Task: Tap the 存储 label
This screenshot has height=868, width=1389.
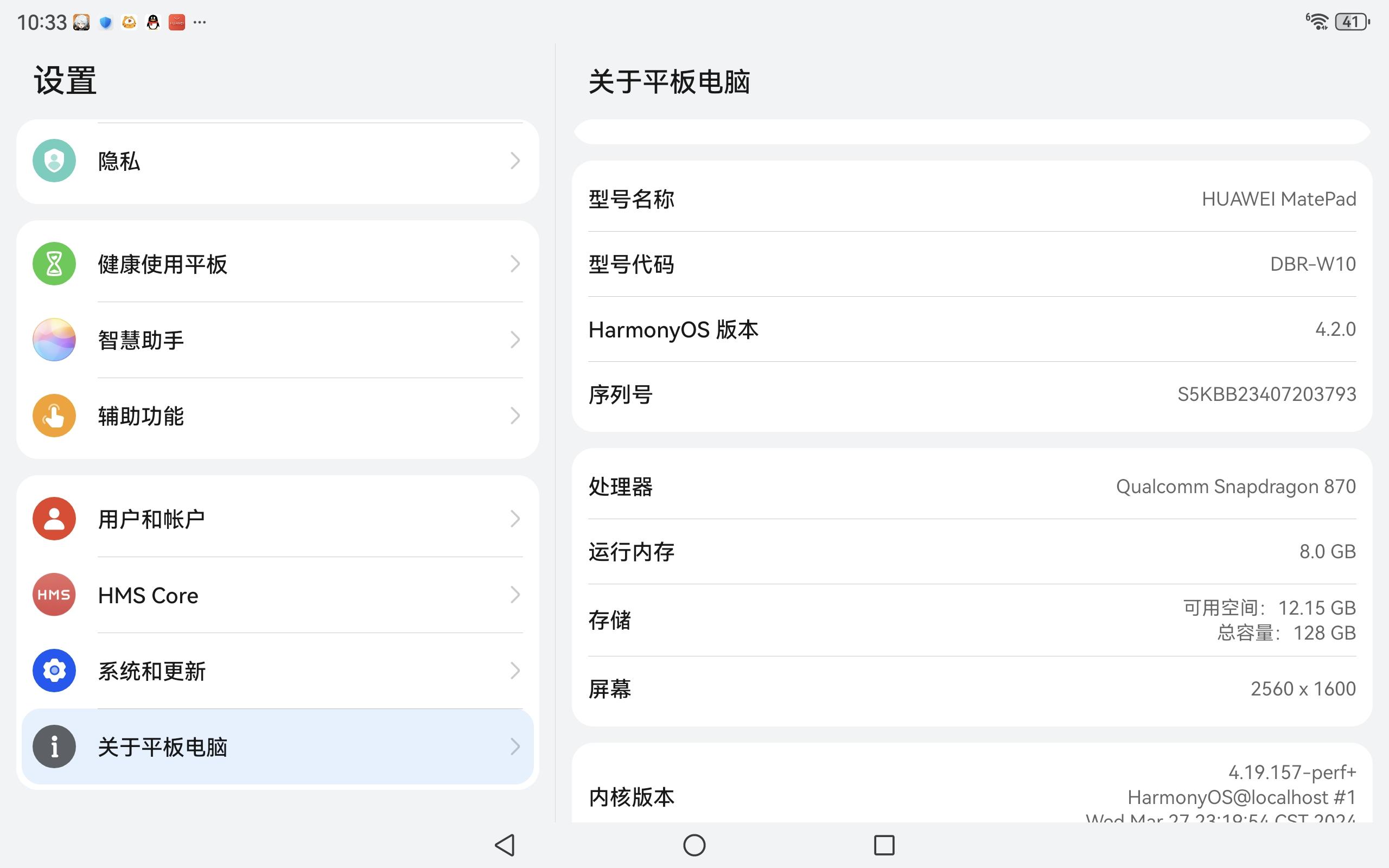Action: pos(609,620)
